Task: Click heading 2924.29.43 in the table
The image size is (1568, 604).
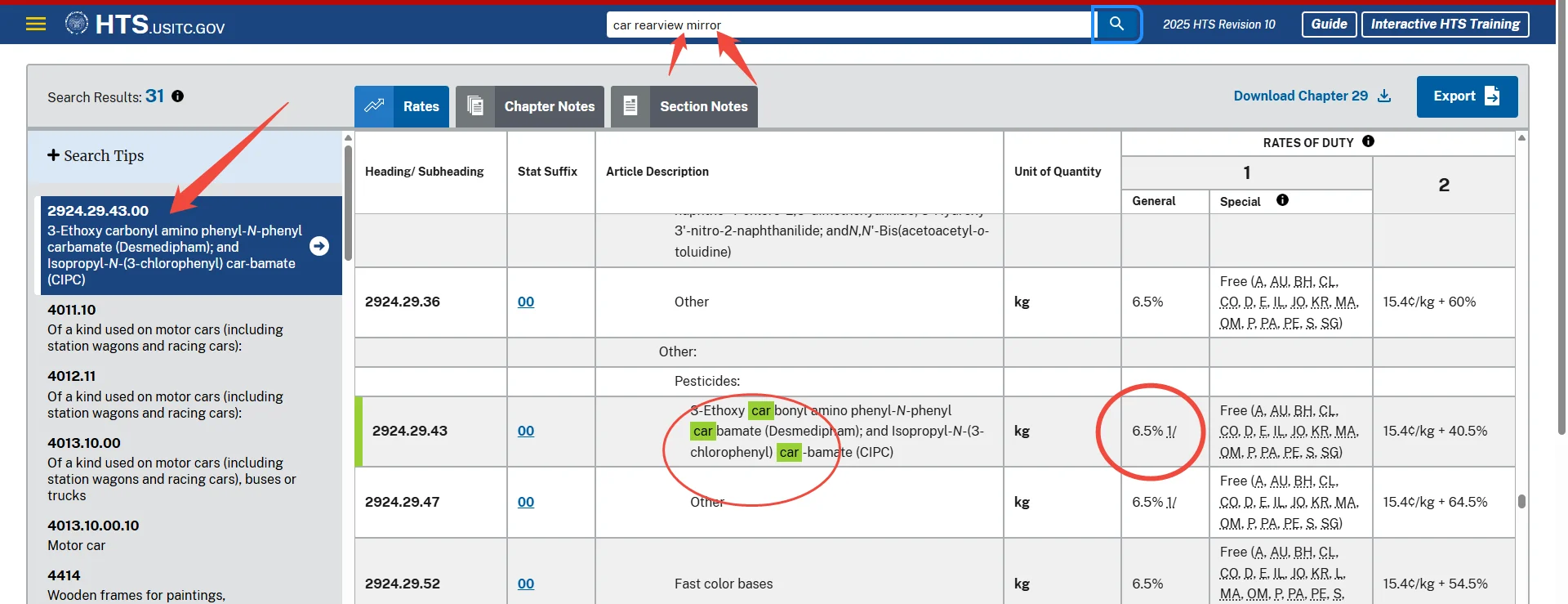Action: point(410,431)
